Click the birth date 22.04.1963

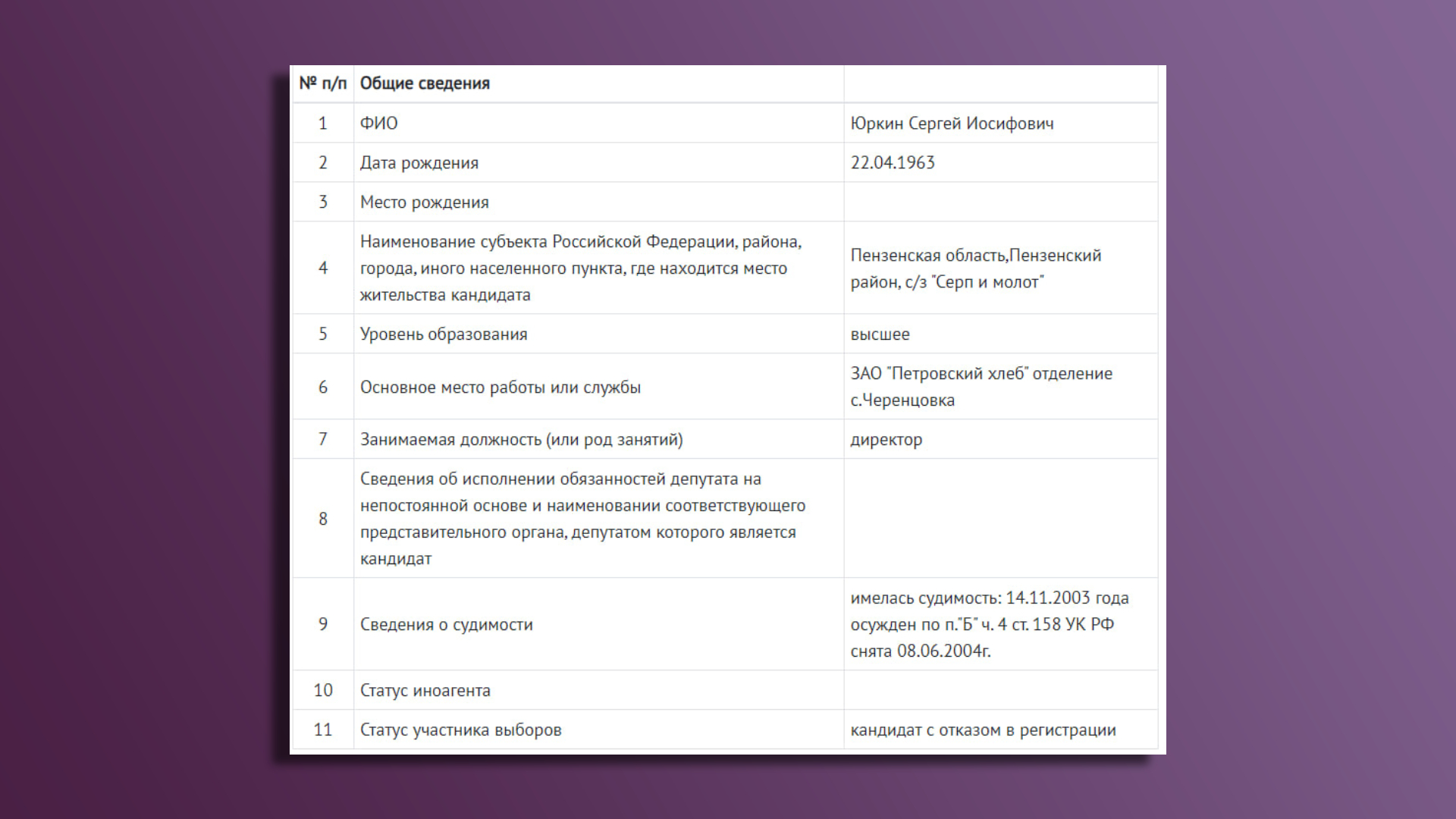[893, 163]
